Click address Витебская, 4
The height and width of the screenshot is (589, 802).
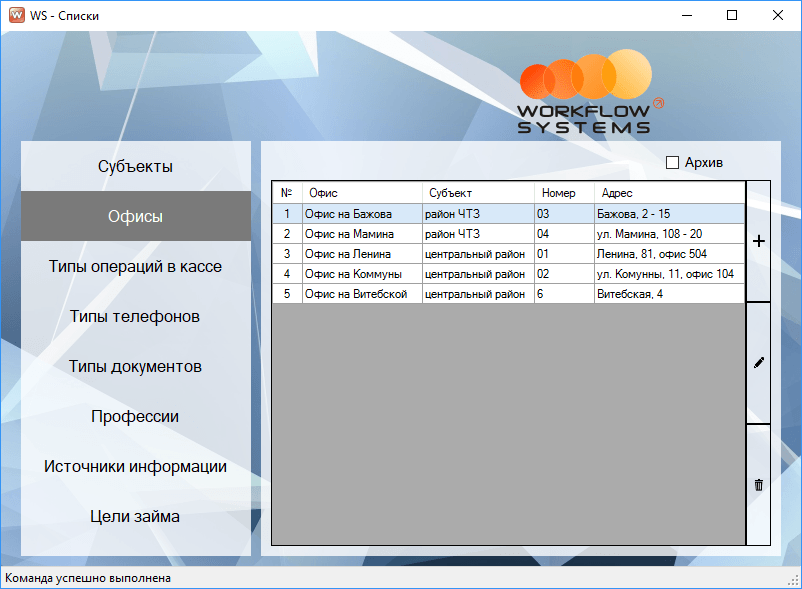click(670, 293)
